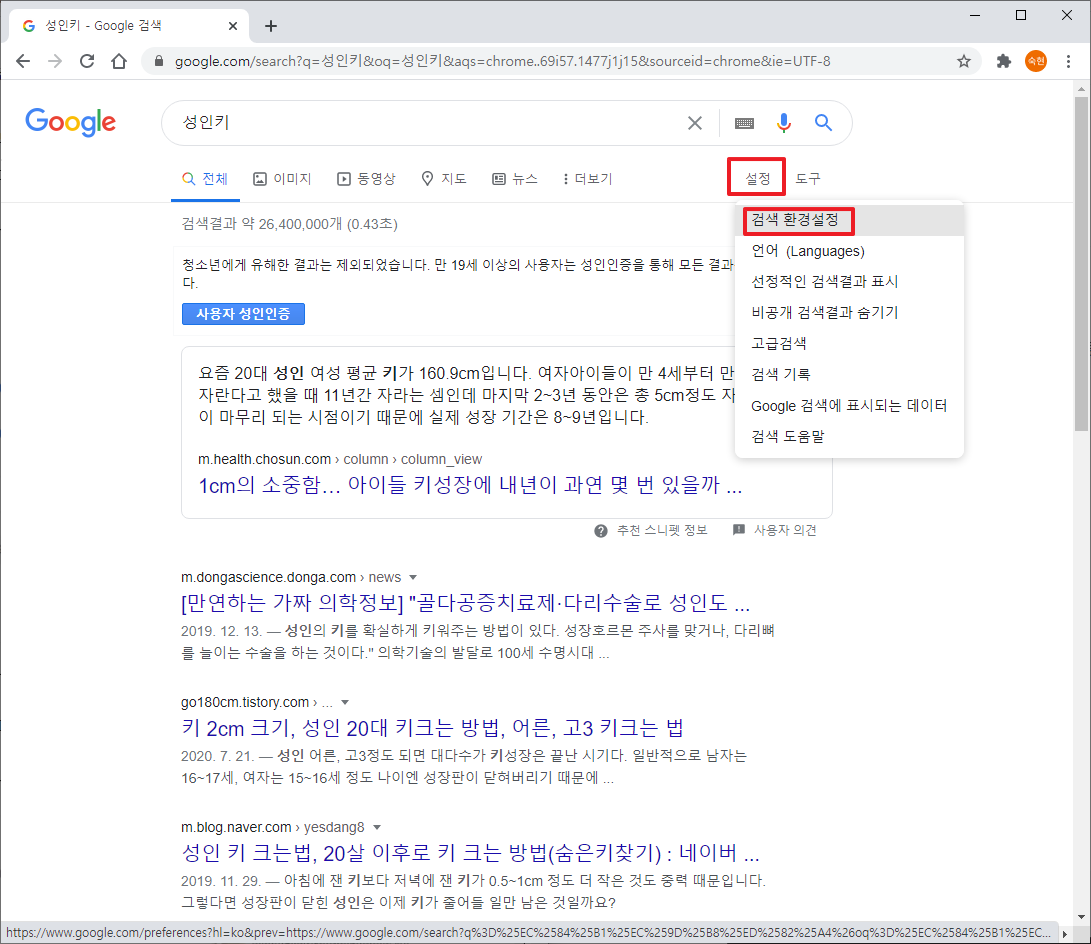The height and width of the screenshot is (944, 1091).
Task: Switch to the 이미지 tab
Action: 282,179
